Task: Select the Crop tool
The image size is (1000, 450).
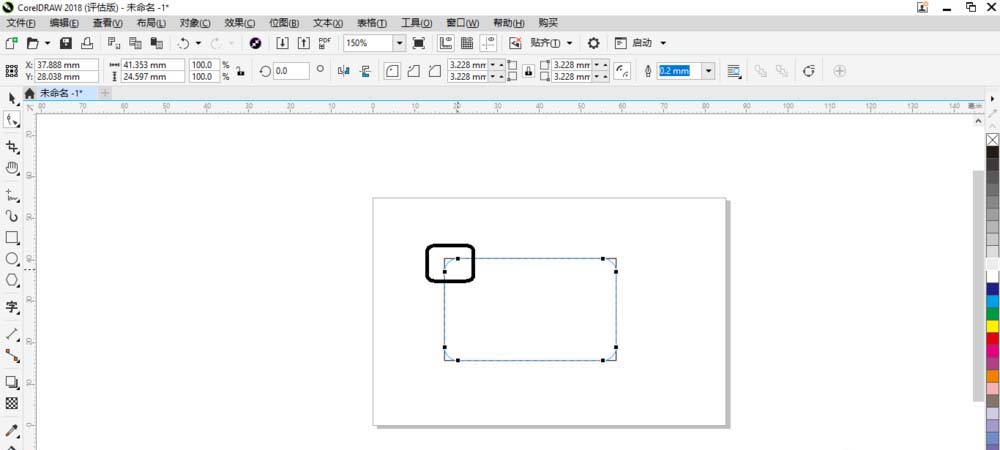Action: [x=12, y=147]
